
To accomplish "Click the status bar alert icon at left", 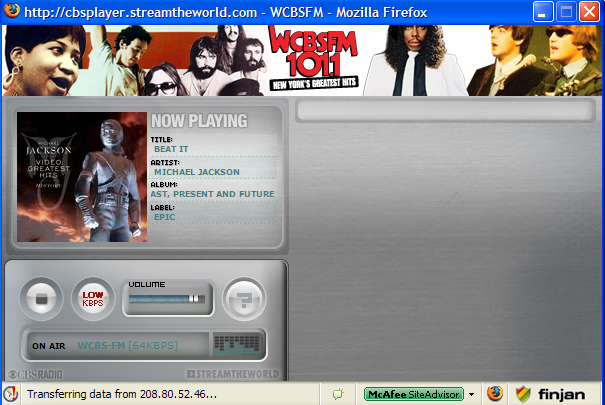I will click(x=10, y=394).
